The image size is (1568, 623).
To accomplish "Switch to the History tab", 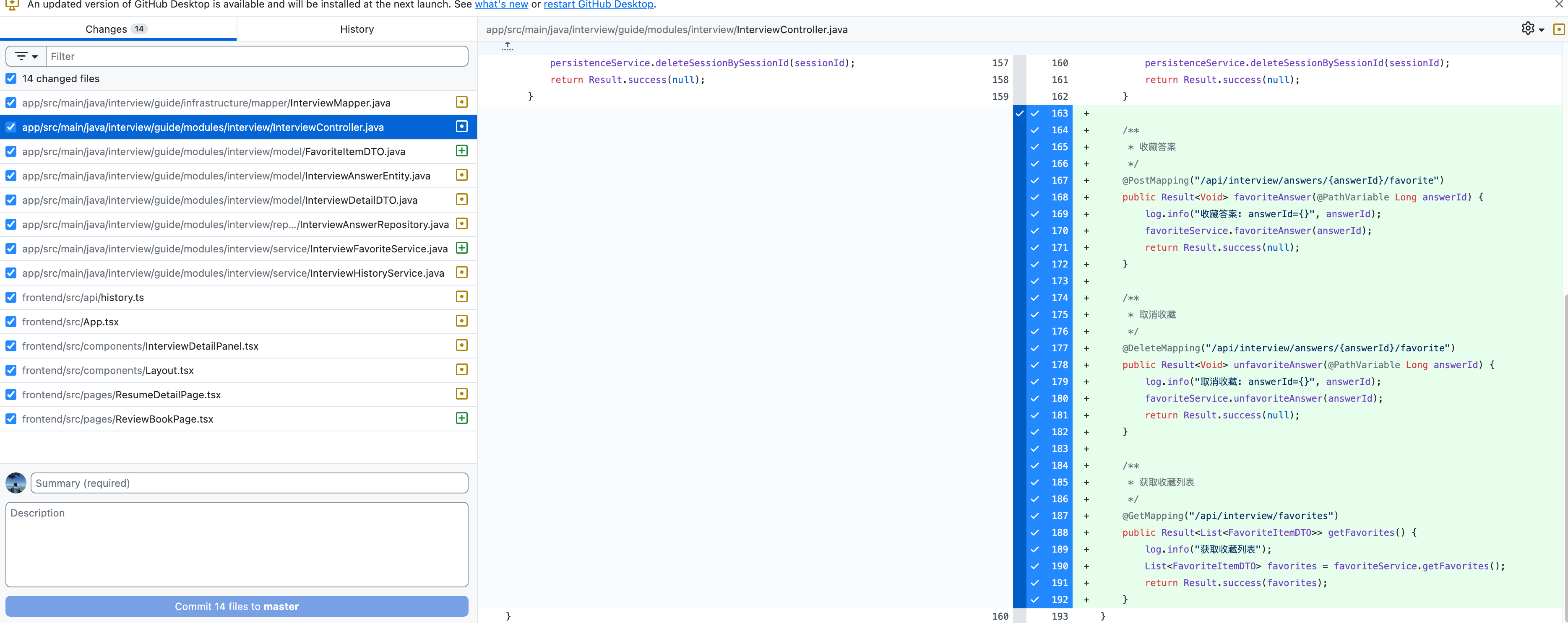I will [357, 29].
